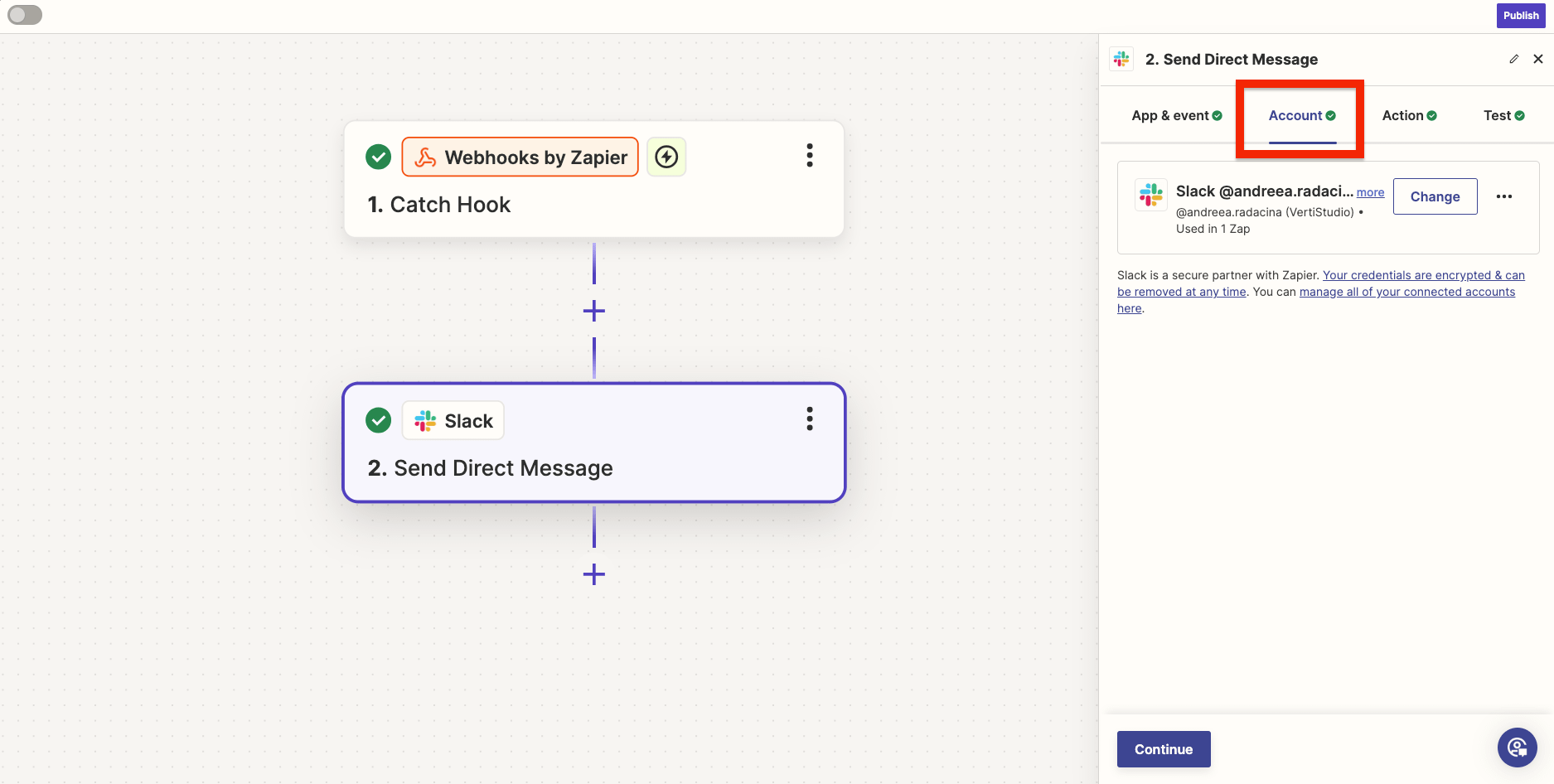Click the instant trigger lightning icon
Image resolution: width=1554 pixels, height=784 pixels.
(666, 157)
